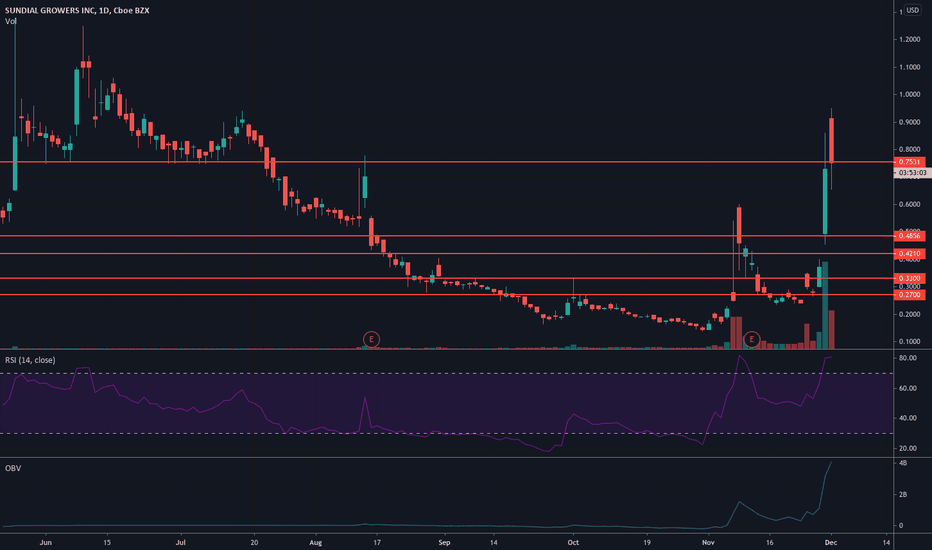
Task: Click the 20.00 RSI axis value
Action: click(x=908, y=448)
